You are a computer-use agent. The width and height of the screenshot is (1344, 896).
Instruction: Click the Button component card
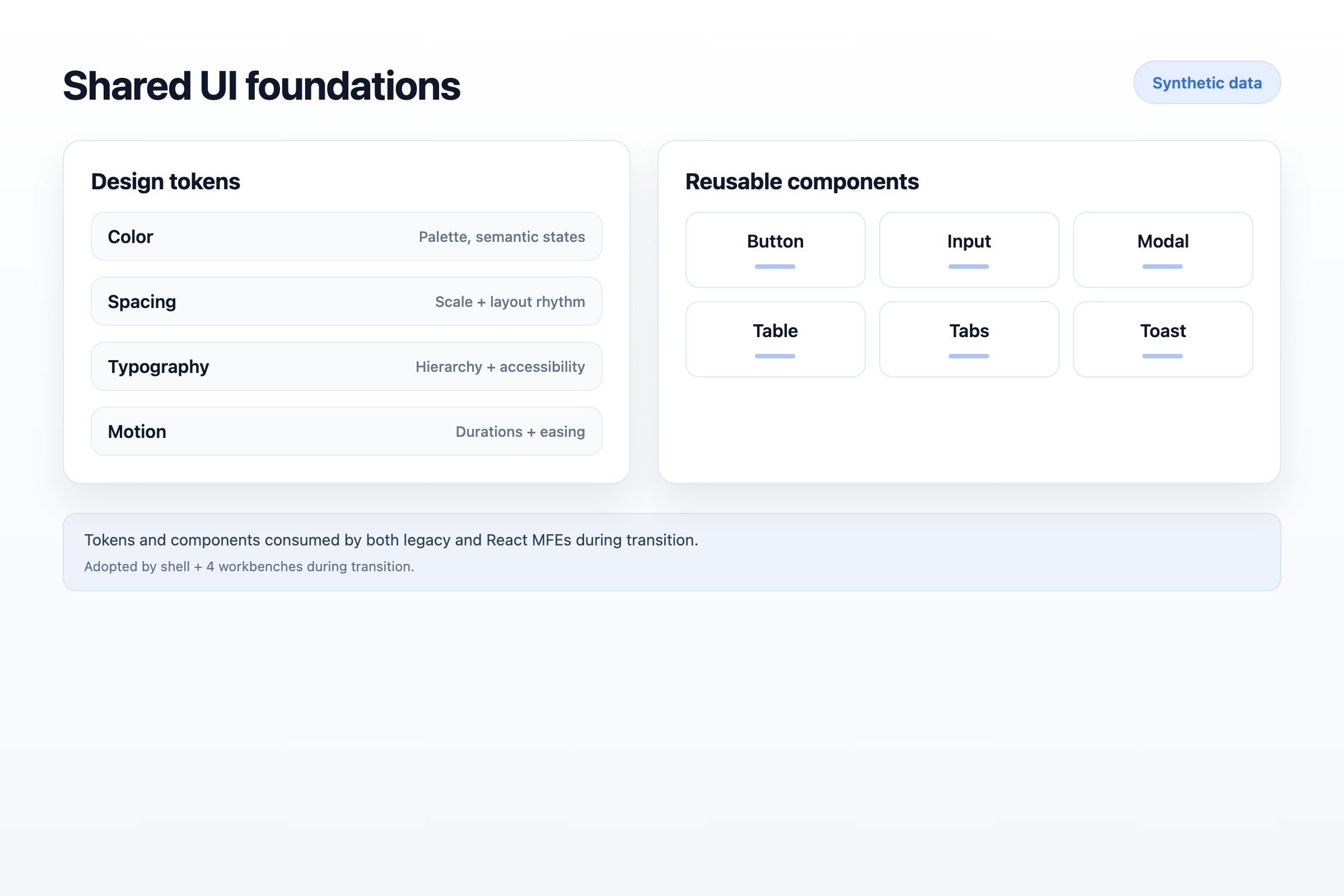click(x=775, y=250)
